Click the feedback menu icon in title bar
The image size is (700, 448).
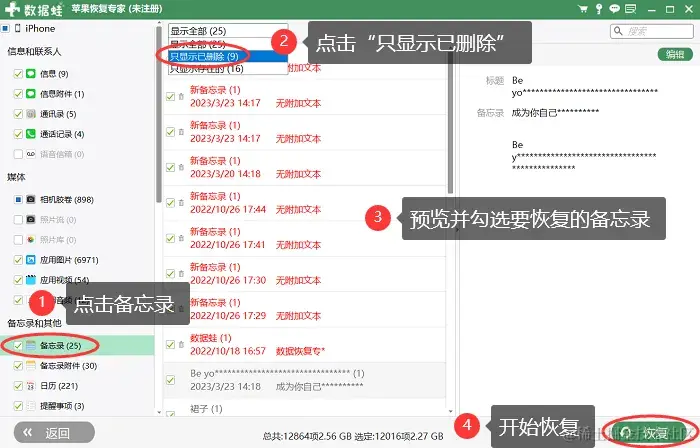point(630,9)
